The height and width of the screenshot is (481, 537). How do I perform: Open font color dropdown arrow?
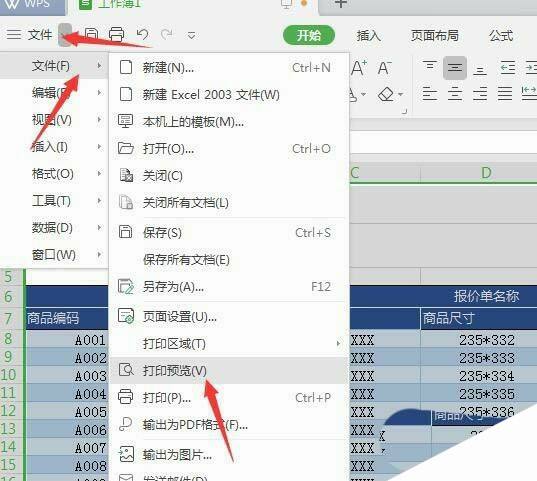[363, 94]
